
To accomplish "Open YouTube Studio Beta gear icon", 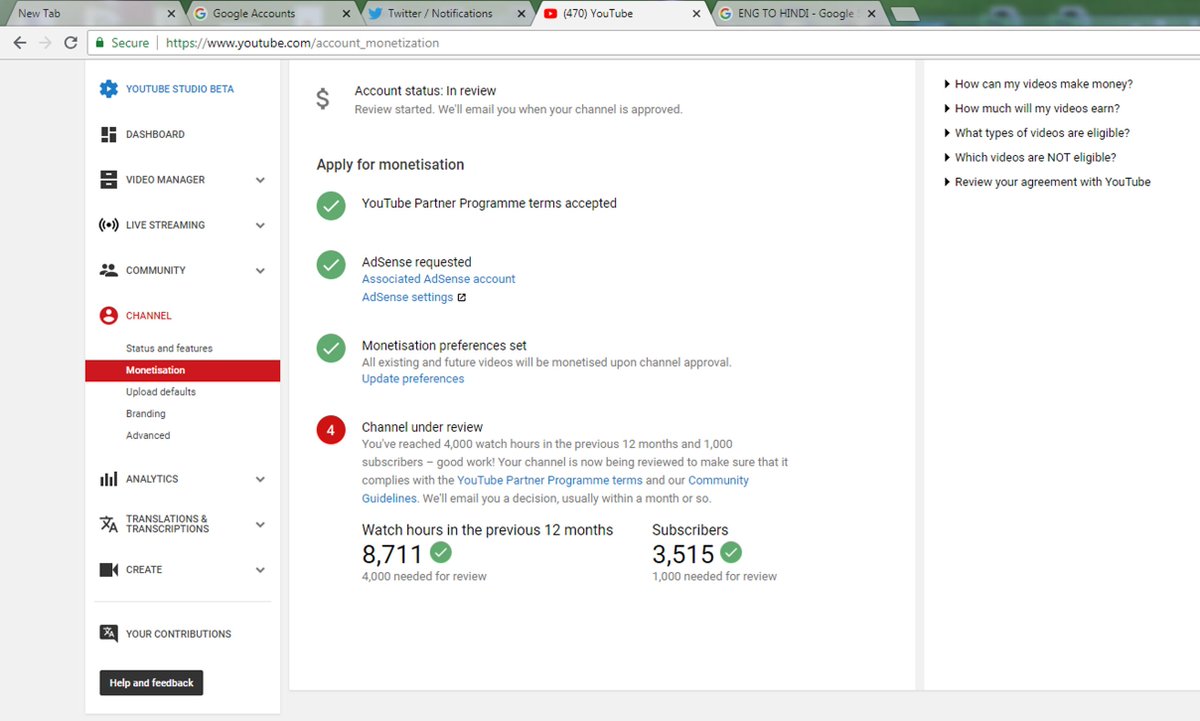I will [109, 89].
